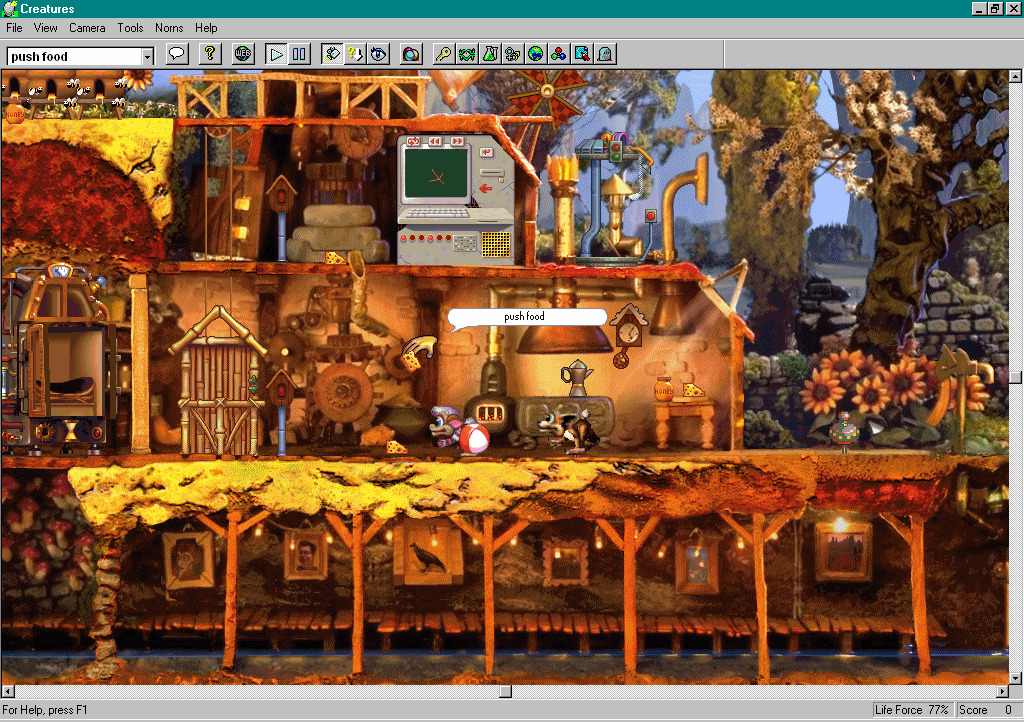The width and height of the screenshot is (1024, 722).
Task: Click the red-white beach ball
Action: [x=474, y=437]
